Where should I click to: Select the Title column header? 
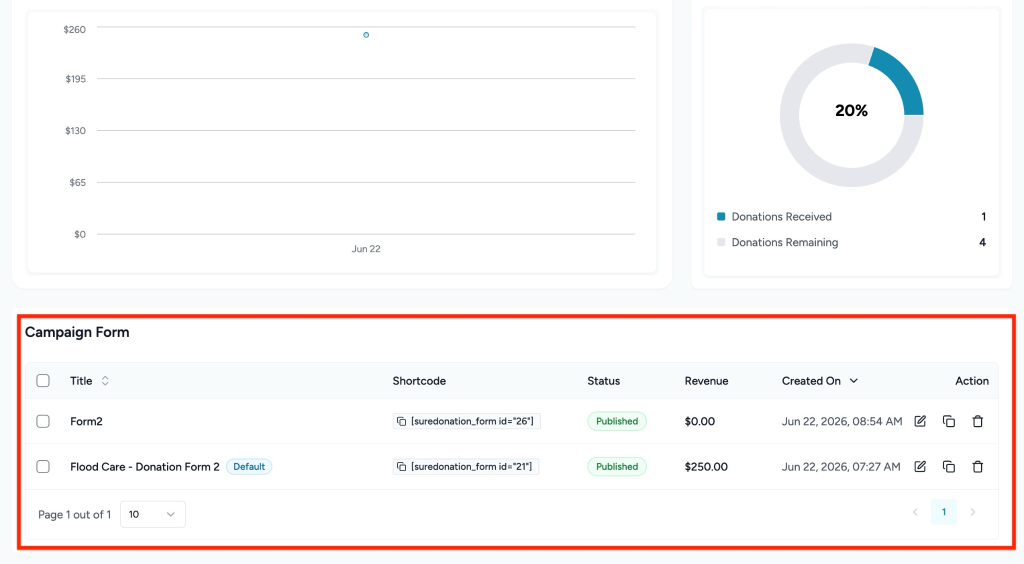(81, 381)
